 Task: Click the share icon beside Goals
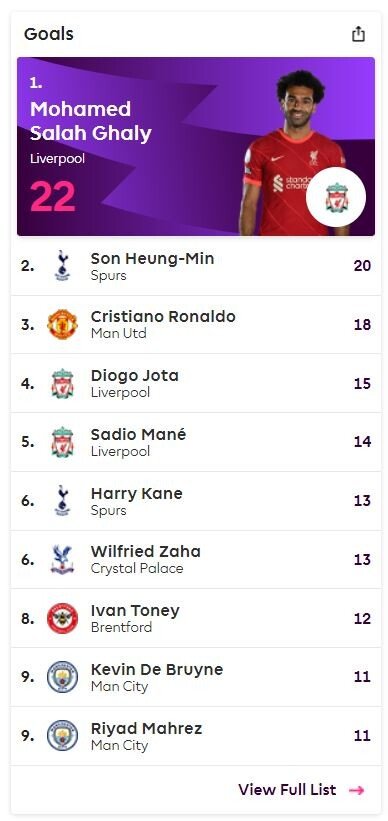tap(358, 34)
